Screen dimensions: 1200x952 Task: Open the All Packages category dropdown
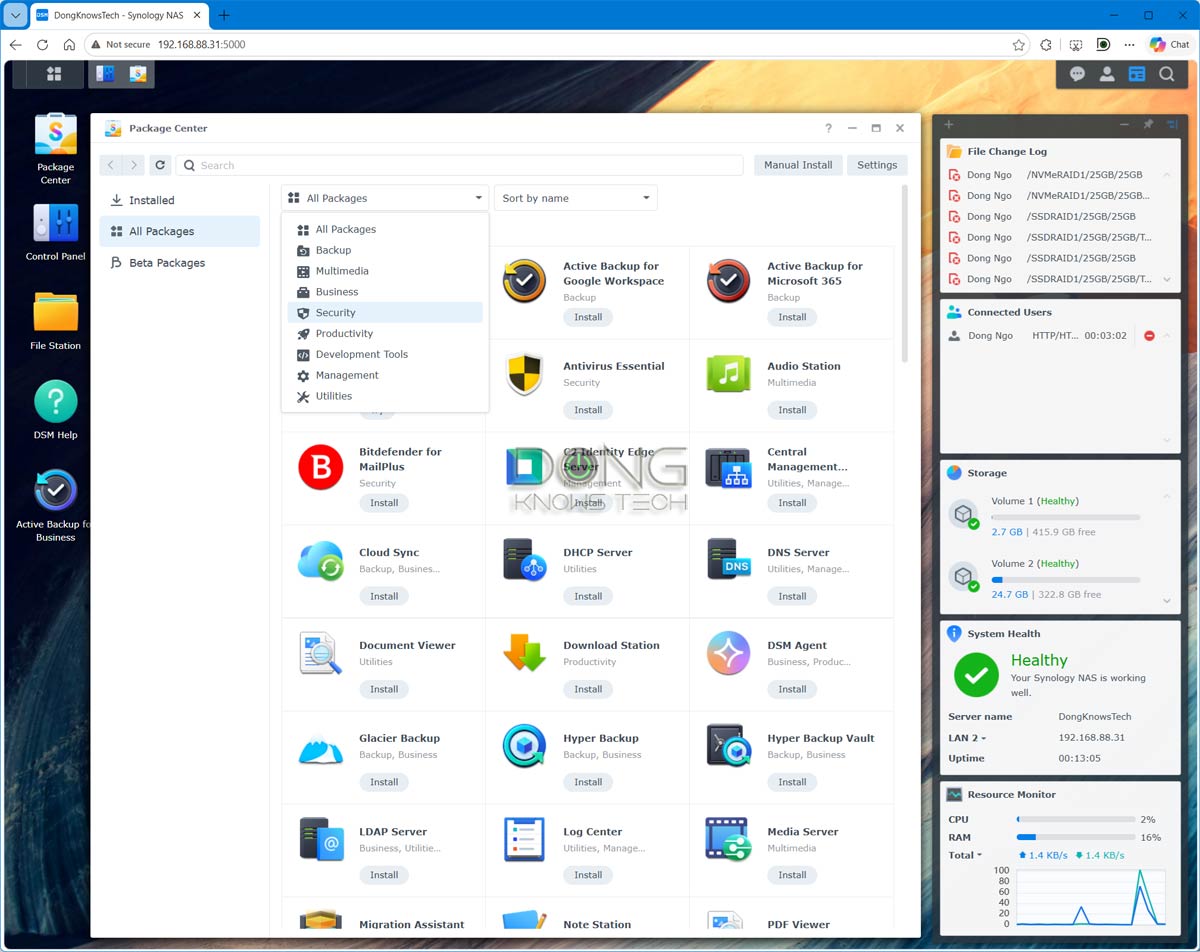point(385,198)
